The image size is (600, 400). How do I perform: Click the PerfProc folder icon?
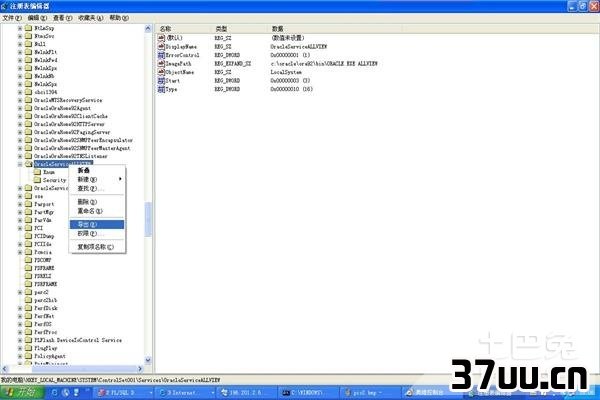pyautogui.click(x=28, y=332)
